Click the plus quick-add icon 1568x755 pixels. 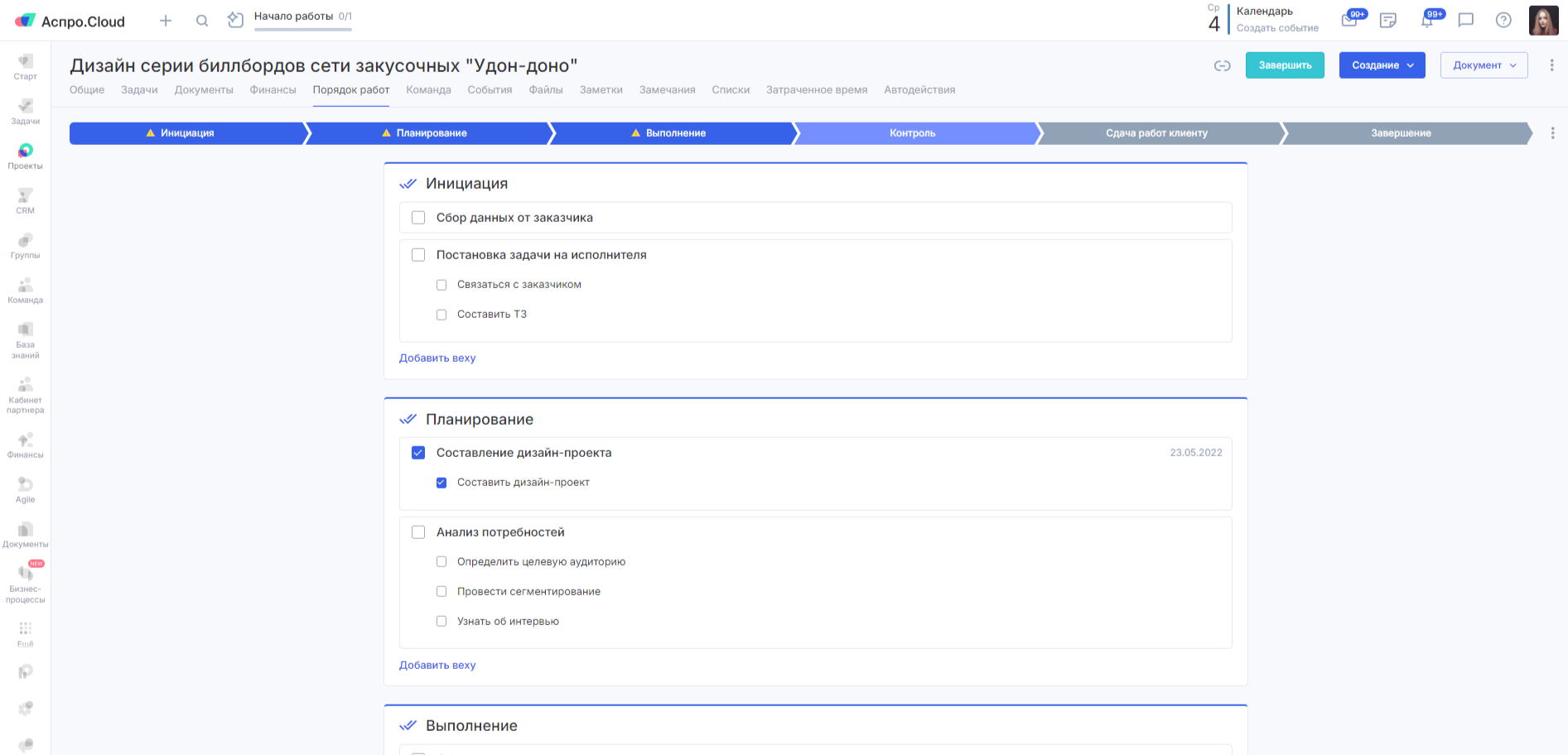166,21
